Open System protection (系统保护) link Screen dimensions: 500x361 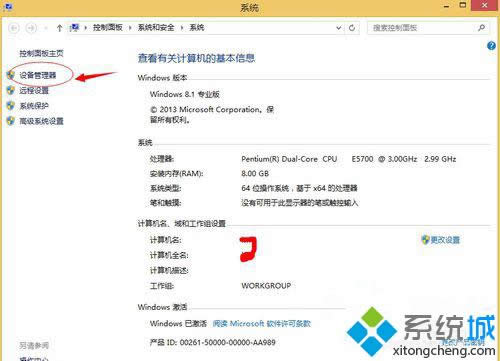coord(34,106)
